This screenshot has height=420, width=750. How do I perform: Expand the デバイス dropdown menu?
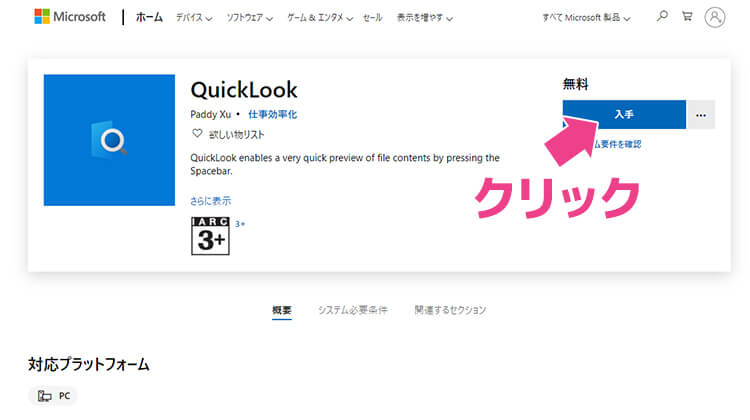tap(194, 18)
